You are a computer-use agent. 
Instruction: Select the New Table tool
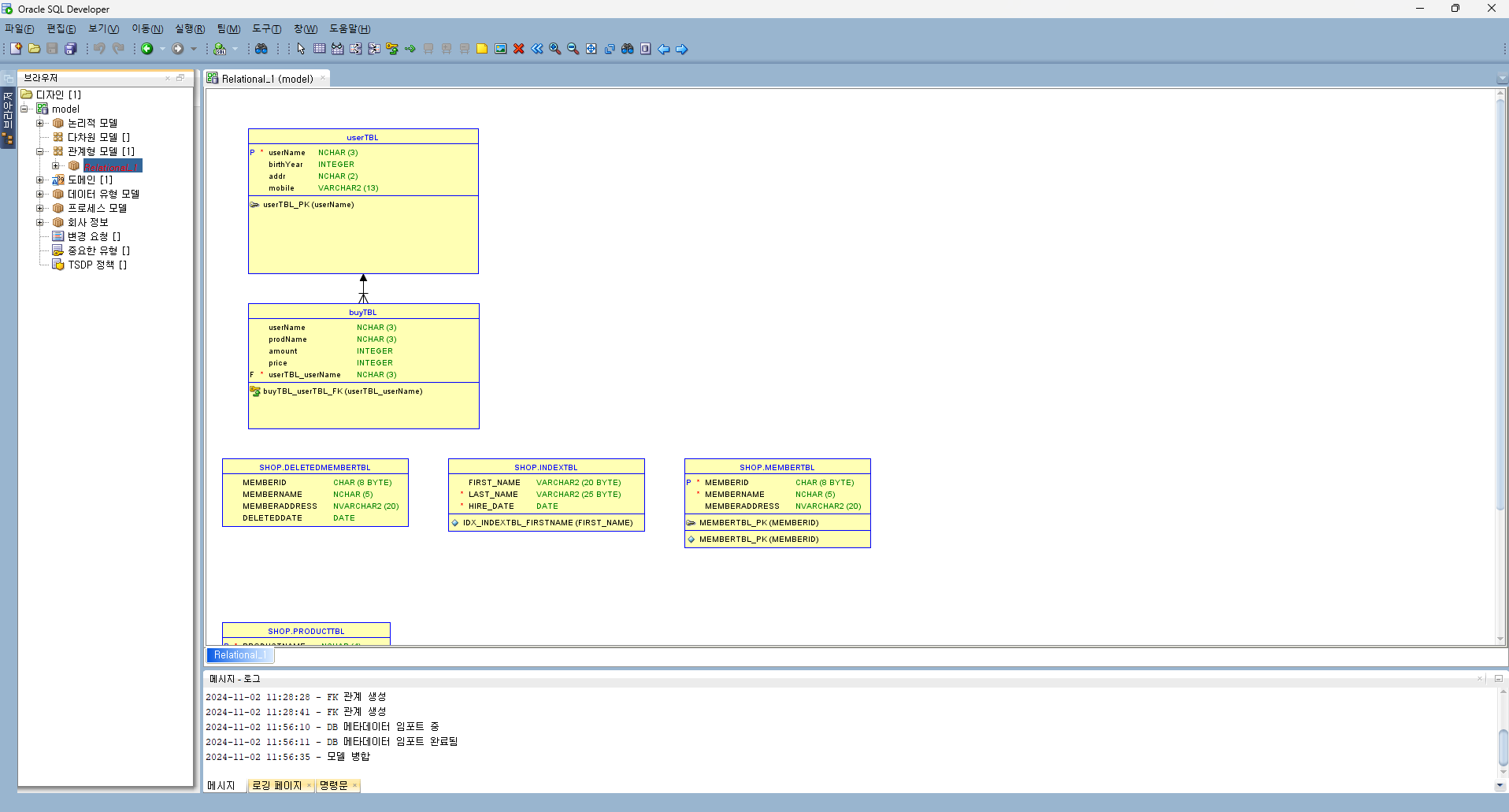tap(319, 49)
